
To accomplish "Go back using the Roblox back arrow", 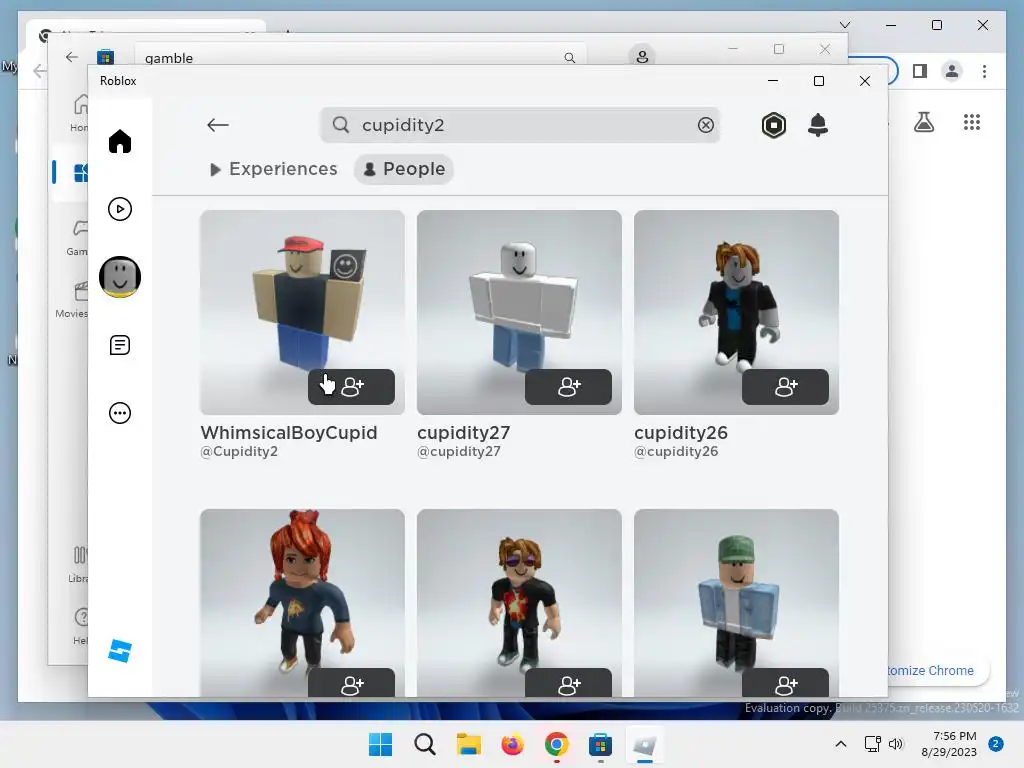I will point(217,125).
